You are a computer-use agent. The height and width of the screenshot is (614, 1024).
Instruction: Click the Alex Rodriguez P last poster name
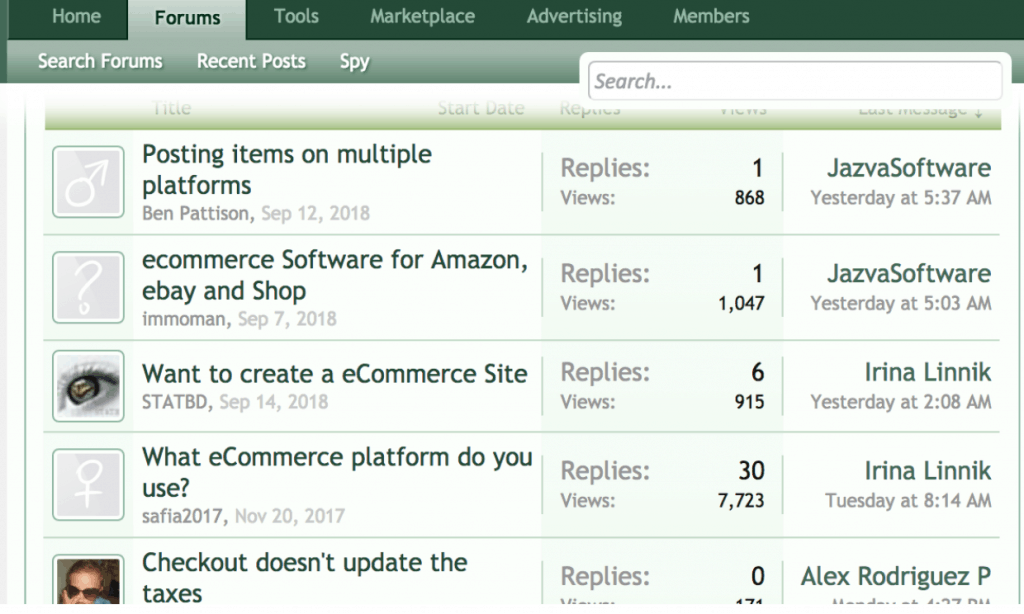pos(895,576)
